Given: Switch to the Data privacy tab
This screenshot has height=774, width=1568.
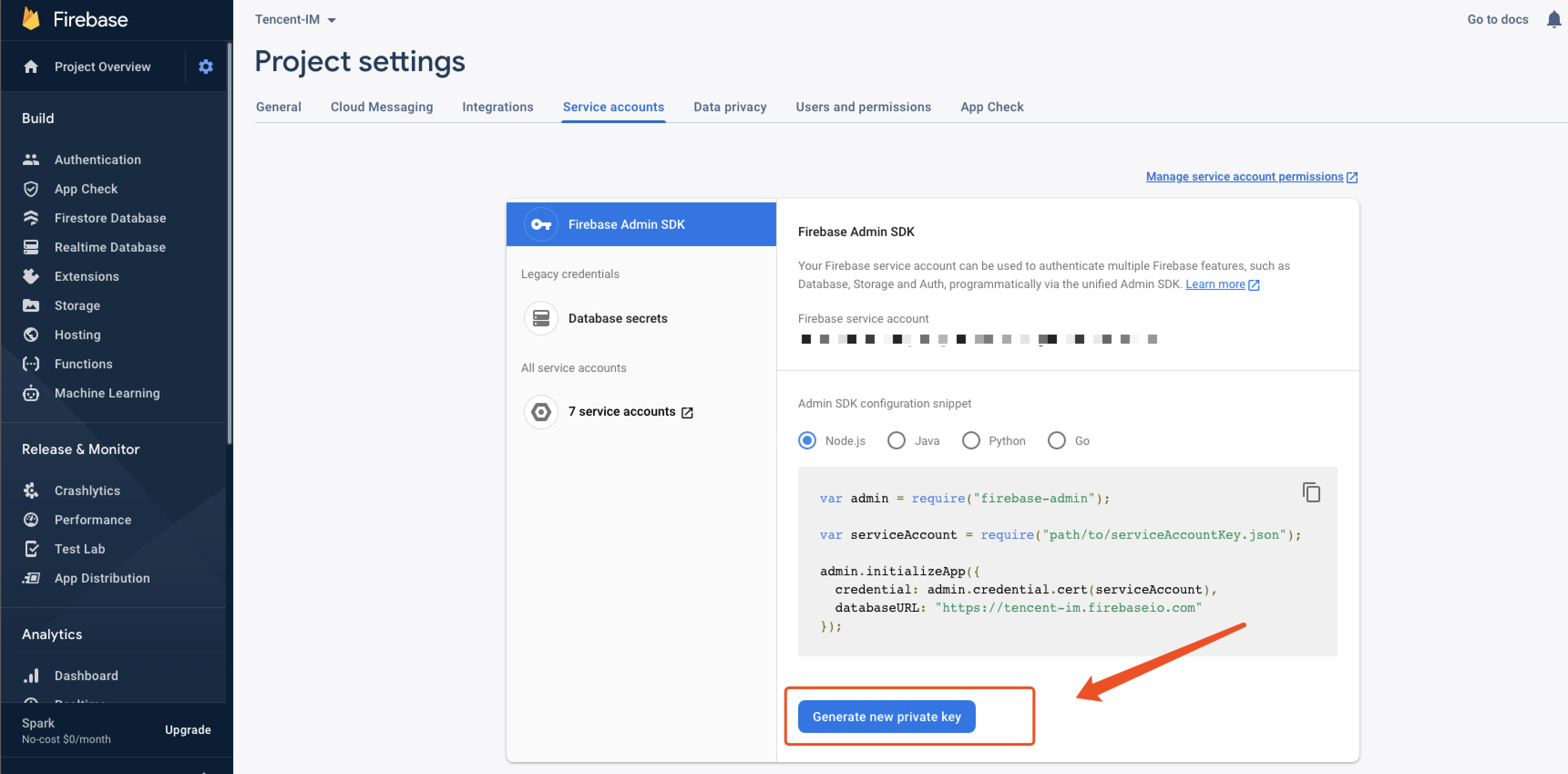Looking at the screenshot, I should [x=730, y=107].
